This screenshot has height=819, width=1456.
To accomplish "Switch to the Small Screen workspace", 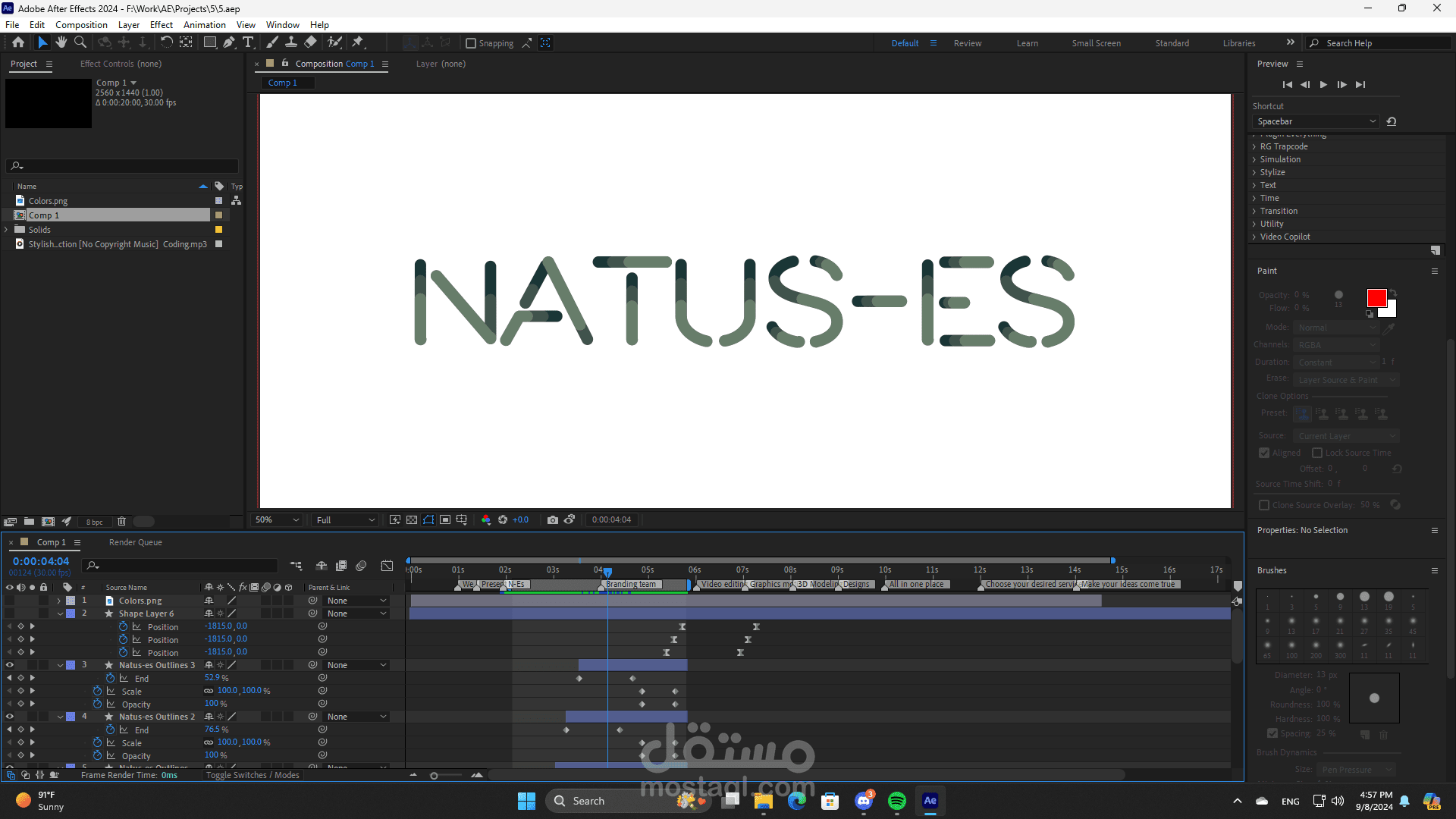I will [x=1096, y=43].
